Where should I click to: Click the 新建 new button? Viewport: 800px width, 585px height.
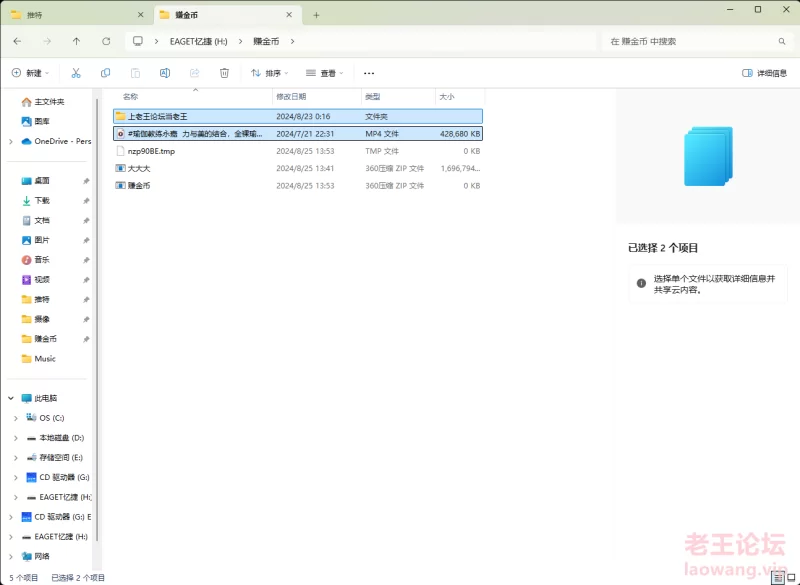[30, 73]
